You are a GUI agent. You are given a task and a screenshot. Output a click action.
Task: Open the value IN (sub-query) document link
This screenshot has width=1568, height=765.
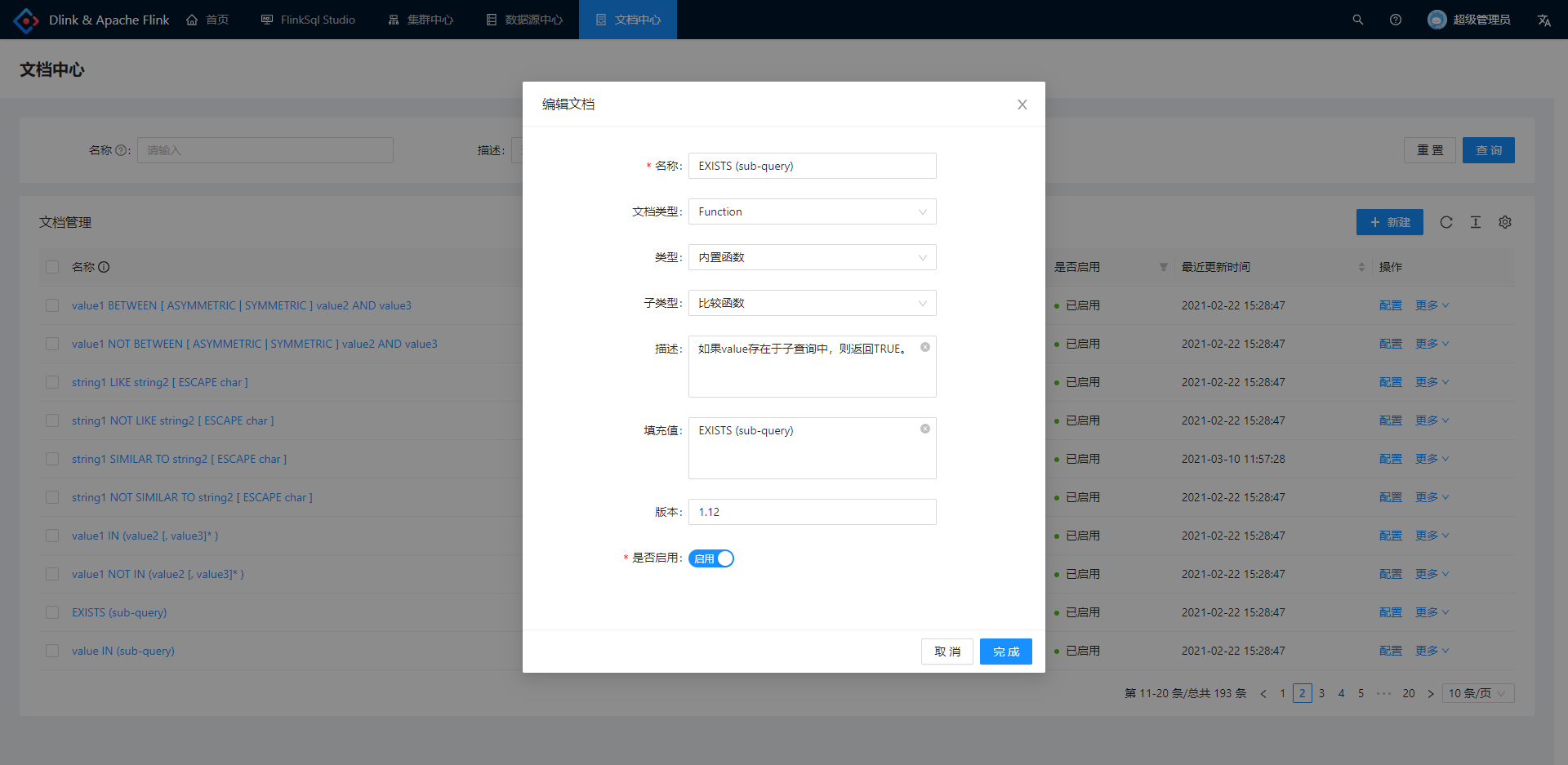coord(123,651)
